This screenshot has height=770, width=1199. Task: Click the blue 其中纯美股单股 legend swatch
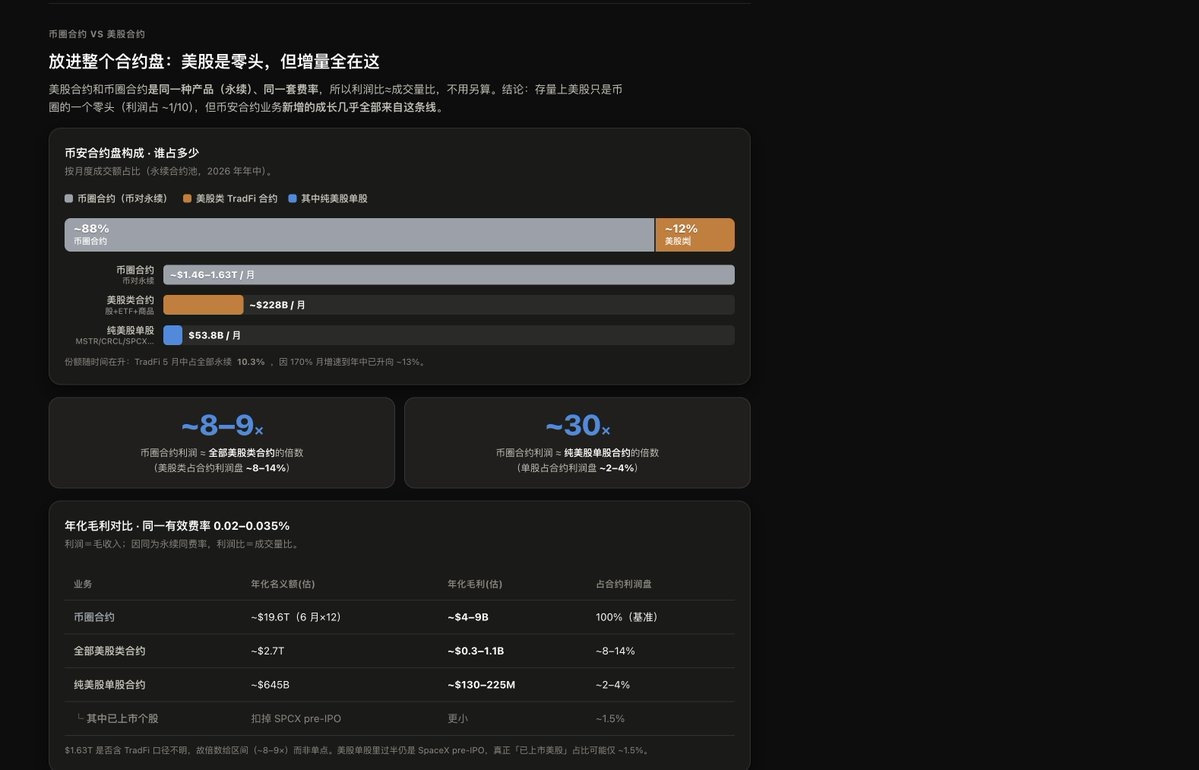coord(292,199)
